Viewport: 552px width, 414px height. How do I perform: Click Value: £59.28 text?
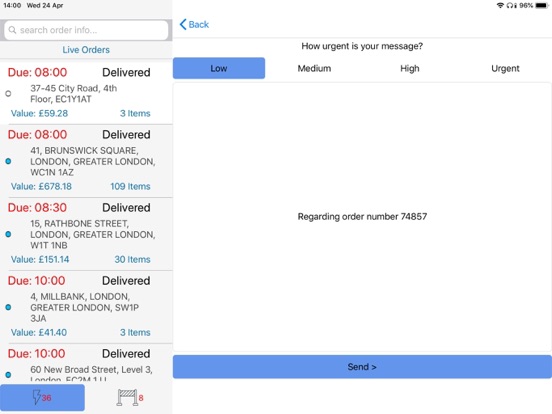coord(39,113)
